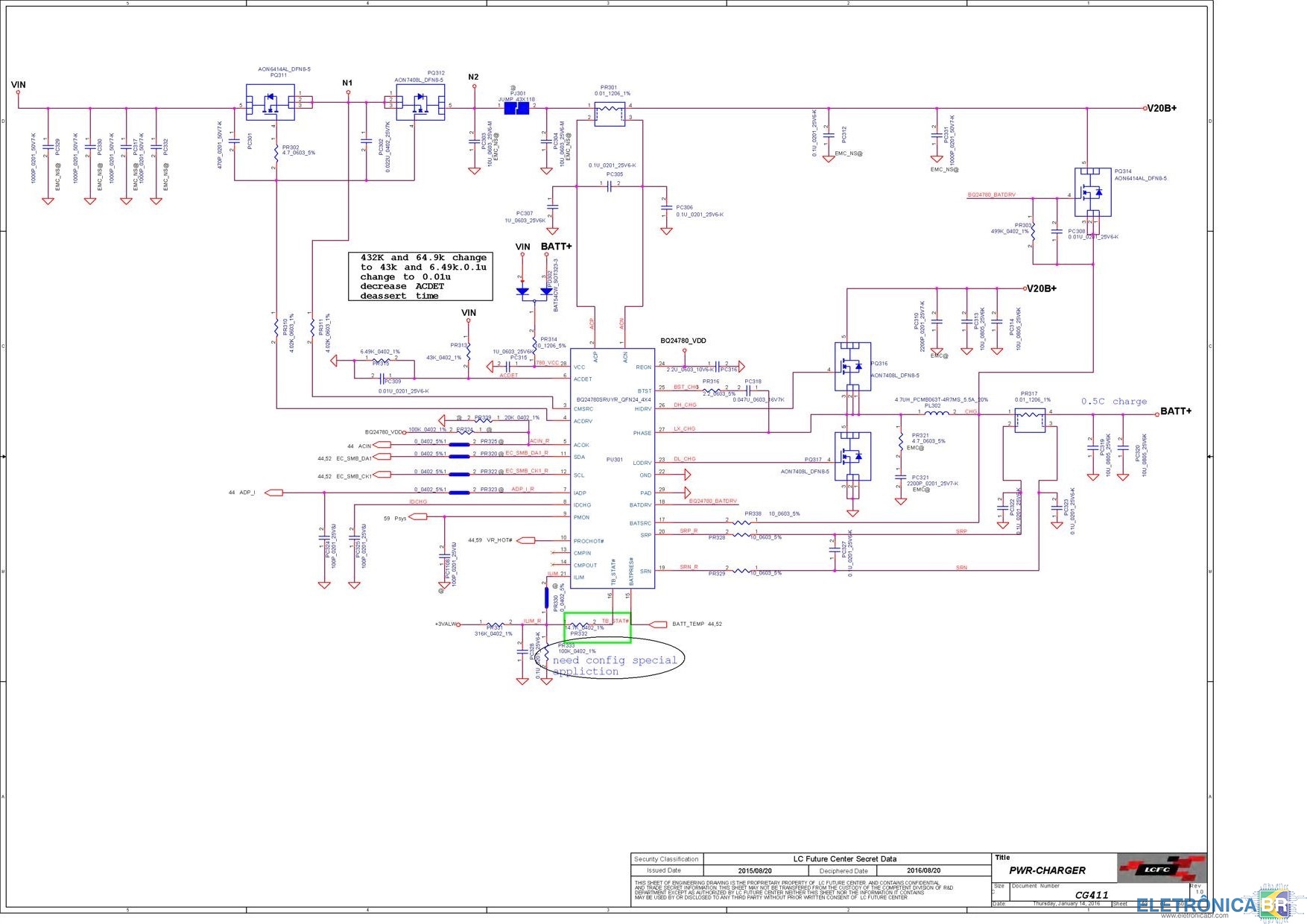Click the blue PR330 vertical resistor
This screenshot has width=1307, height=924.
[546, 598]
